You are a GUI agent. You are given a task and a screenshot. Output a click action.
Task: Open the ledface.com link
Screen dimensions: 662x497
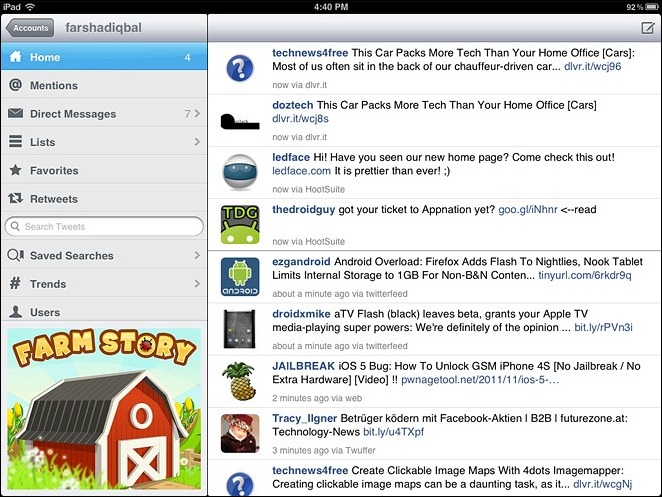(x=301, y=171)
